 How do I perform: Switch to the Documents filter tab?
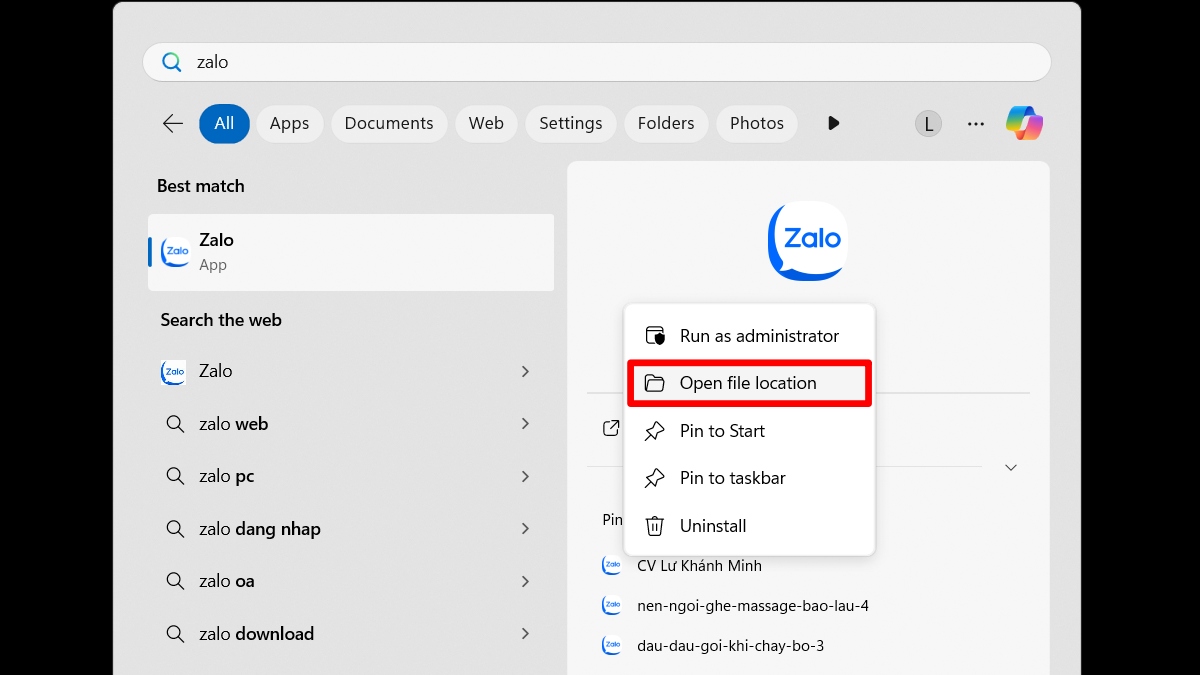[389, 123]
